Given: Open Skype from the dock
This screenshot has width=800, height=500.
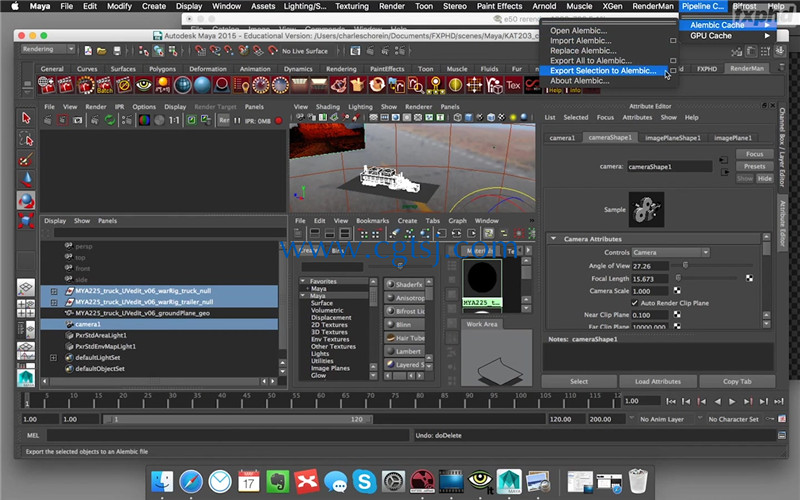Looking at the screenshot, I should pos(364,481).
